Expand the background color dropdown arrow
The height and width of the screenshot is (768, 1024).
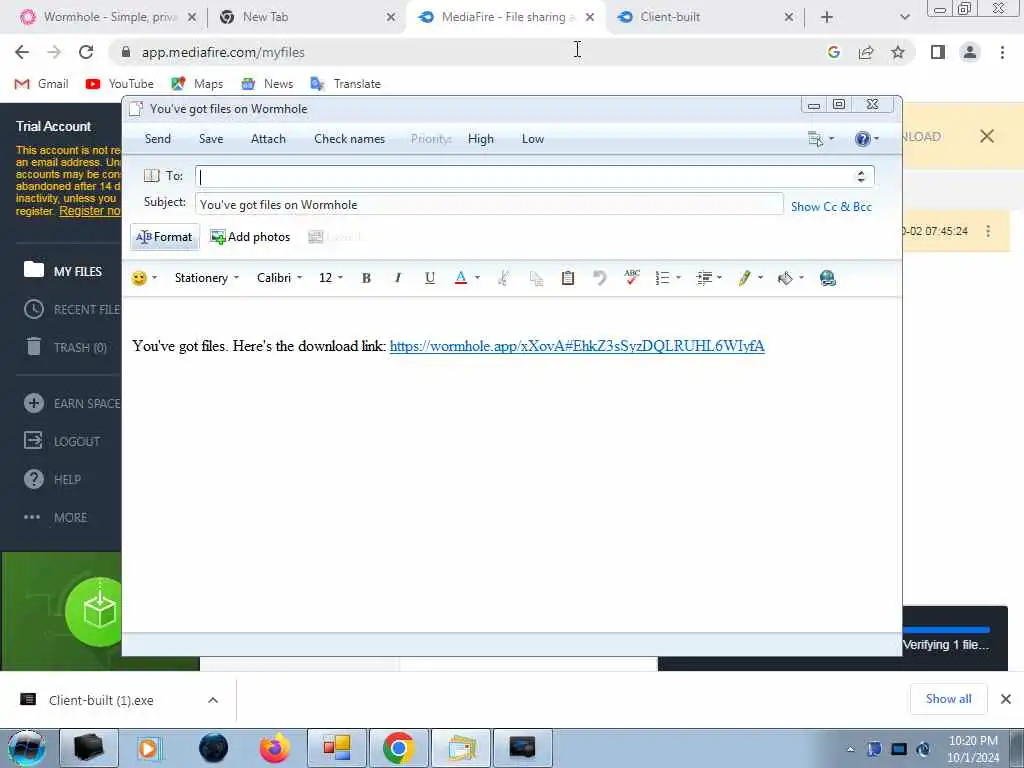[801, 278]
